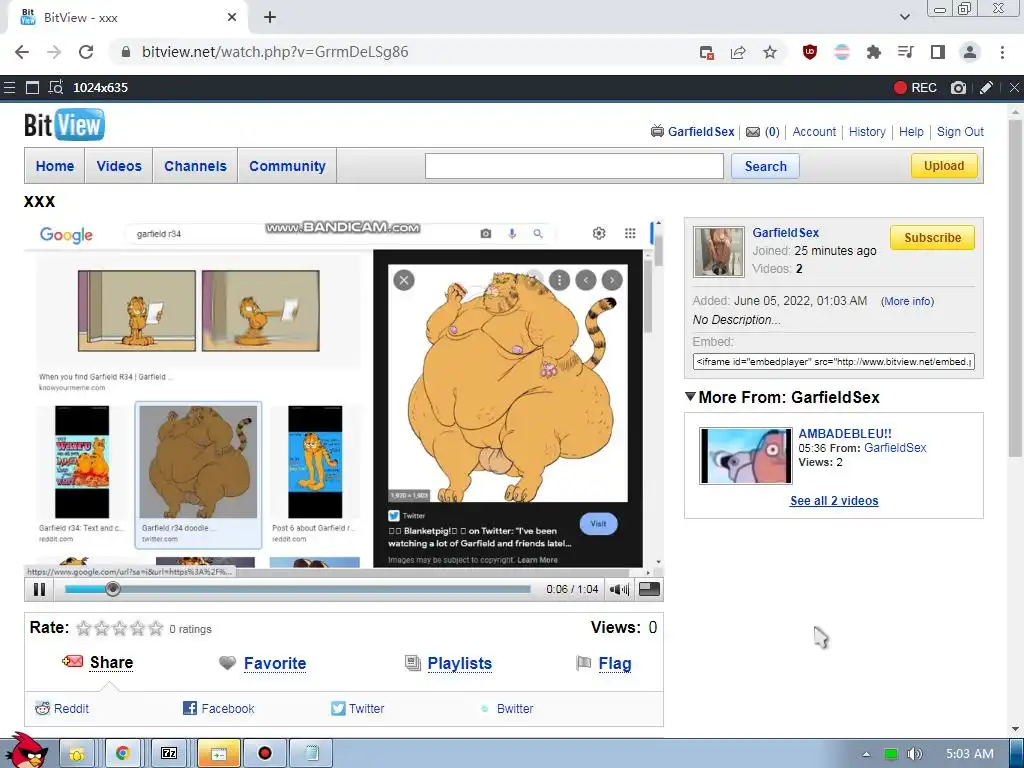1024x768 pixels.
Task: Go to the Home tab
Action: click(x=55, y=166)
